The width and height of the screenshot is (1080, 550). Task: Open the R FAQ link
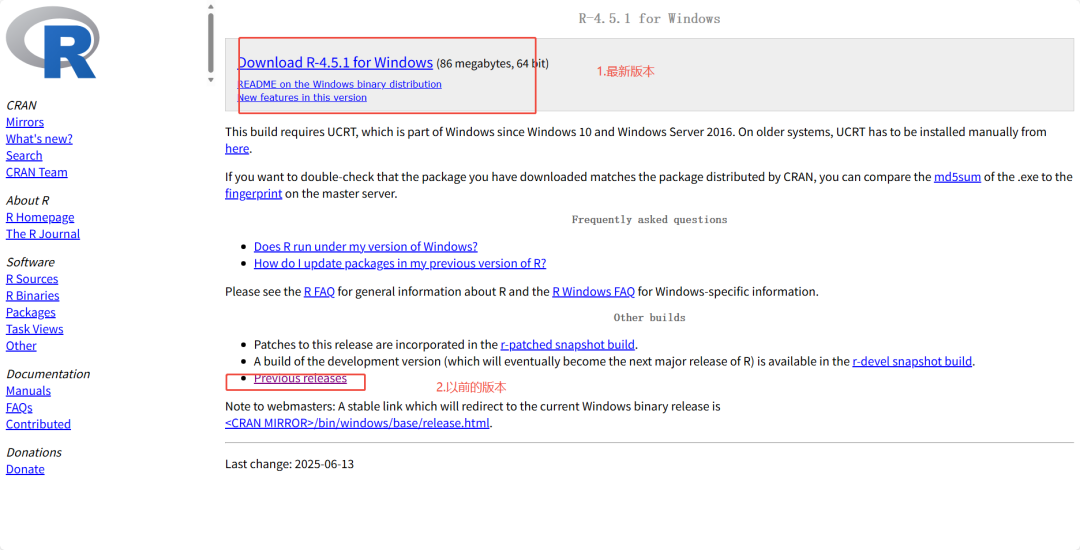click(x=319, y=292)
